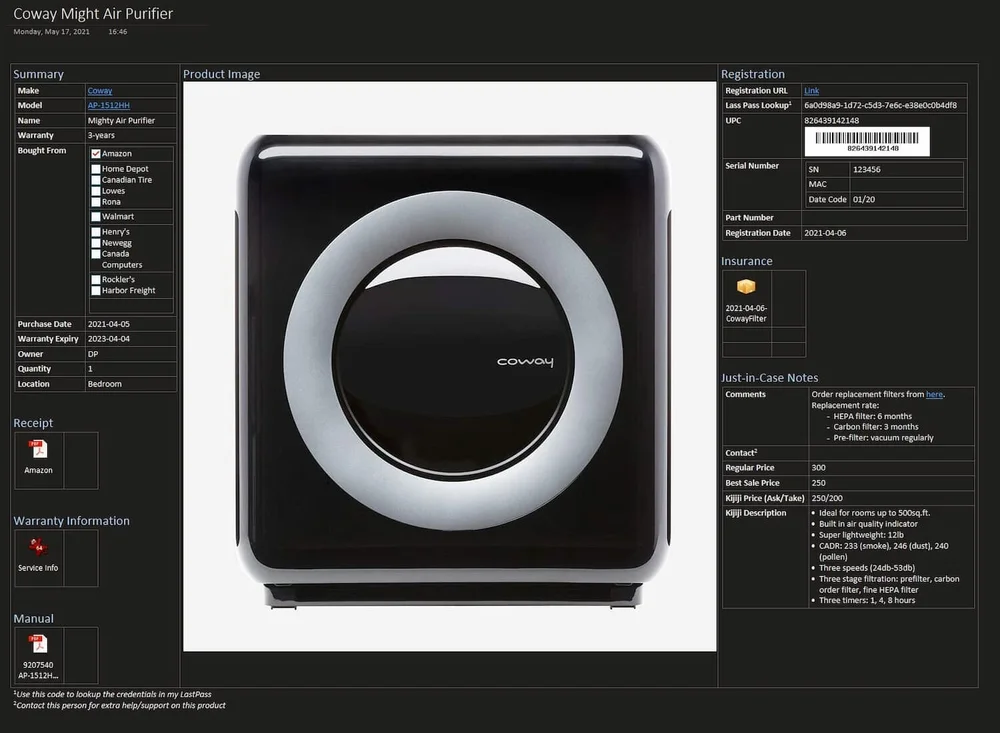Select the regular price value 300
Screen dimensions: 1000x733
point(818,468)
